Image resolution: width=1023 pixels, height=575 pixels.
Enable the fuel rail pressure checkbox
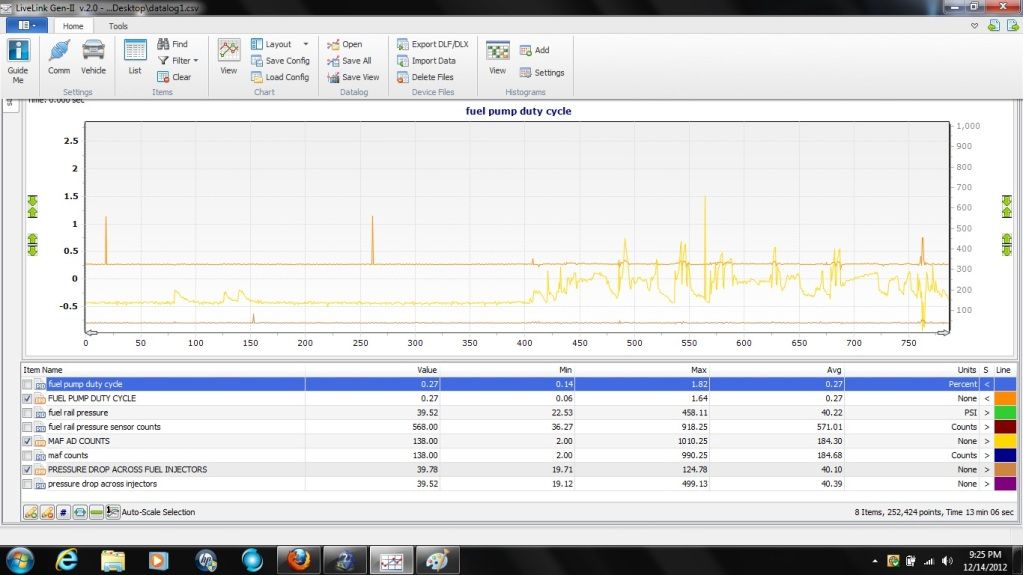(27, 413)
